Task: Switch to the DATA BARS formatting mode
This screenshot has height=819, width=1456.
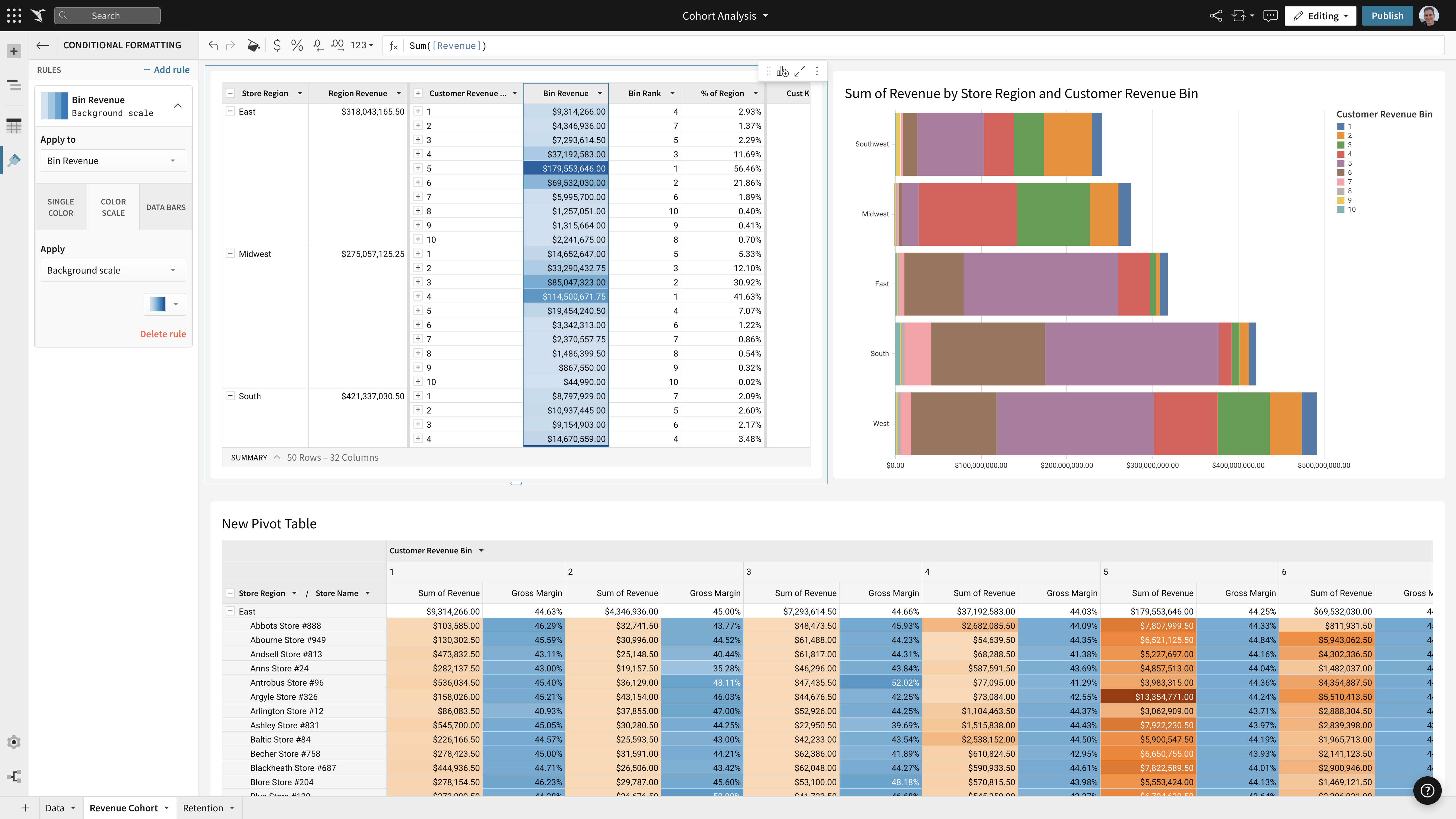Action: (166, 207)
